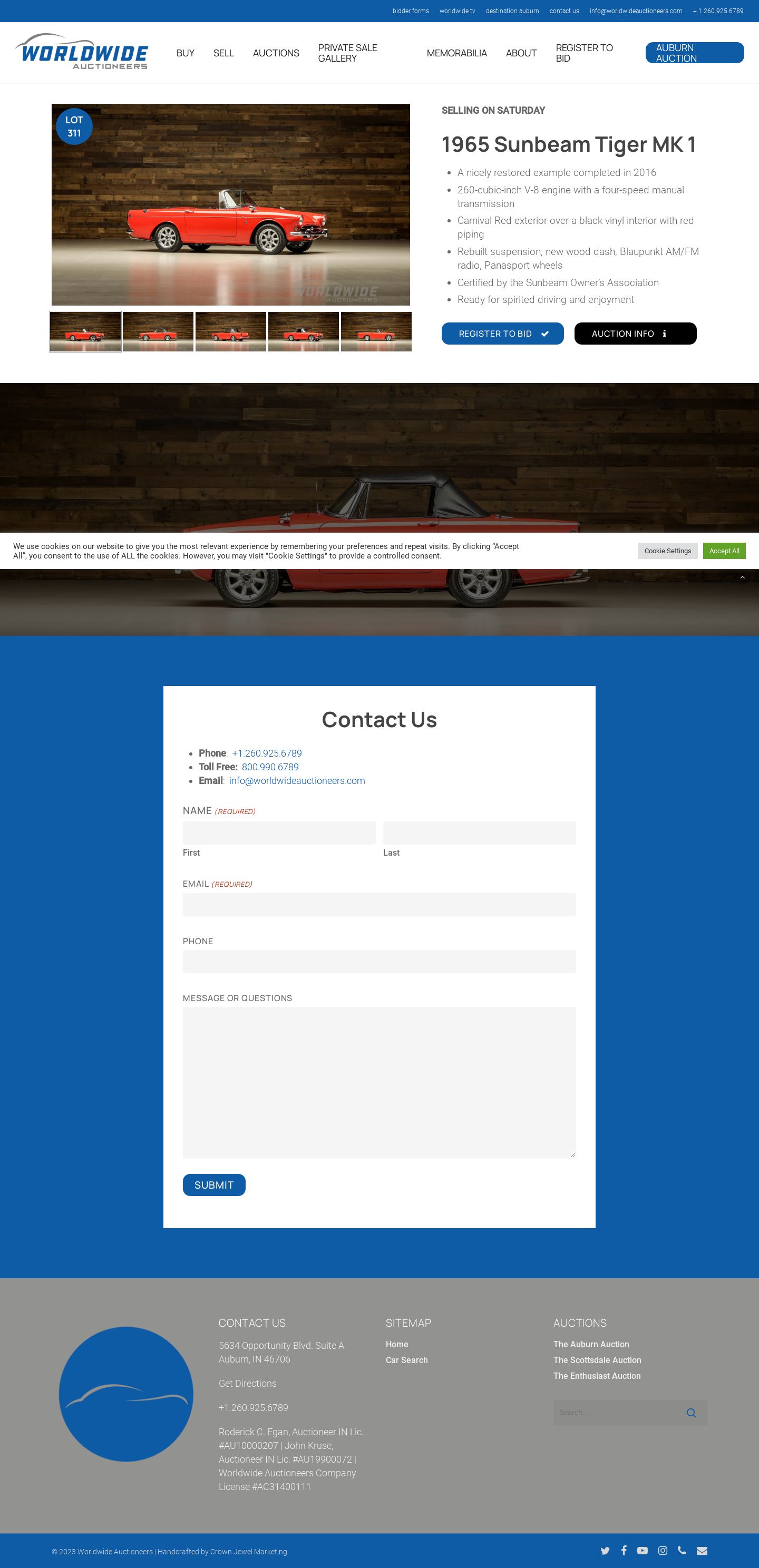Click the phone icon in footer

tap(682, 1550)
